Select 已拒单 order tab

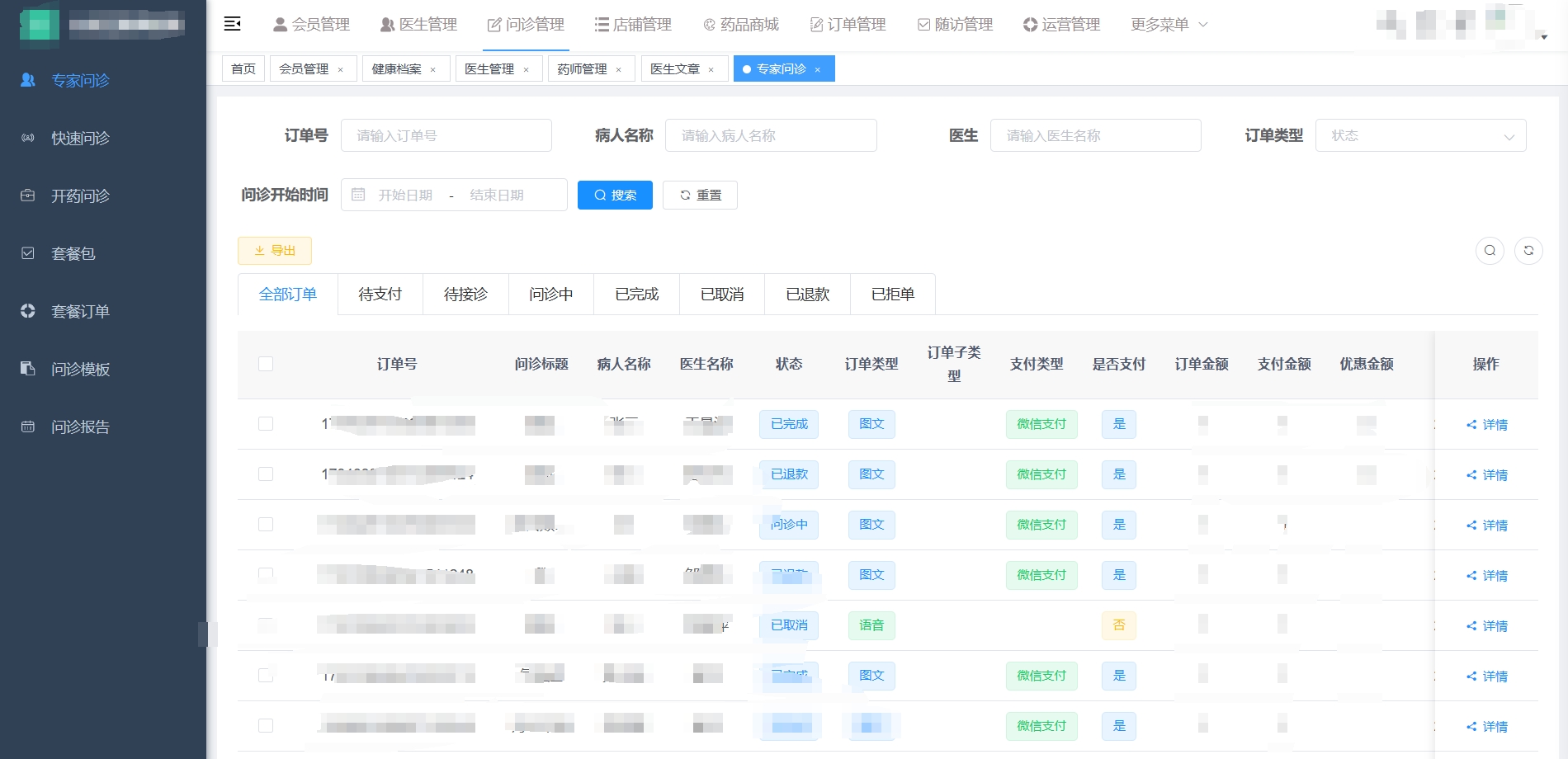pos(893,295)
